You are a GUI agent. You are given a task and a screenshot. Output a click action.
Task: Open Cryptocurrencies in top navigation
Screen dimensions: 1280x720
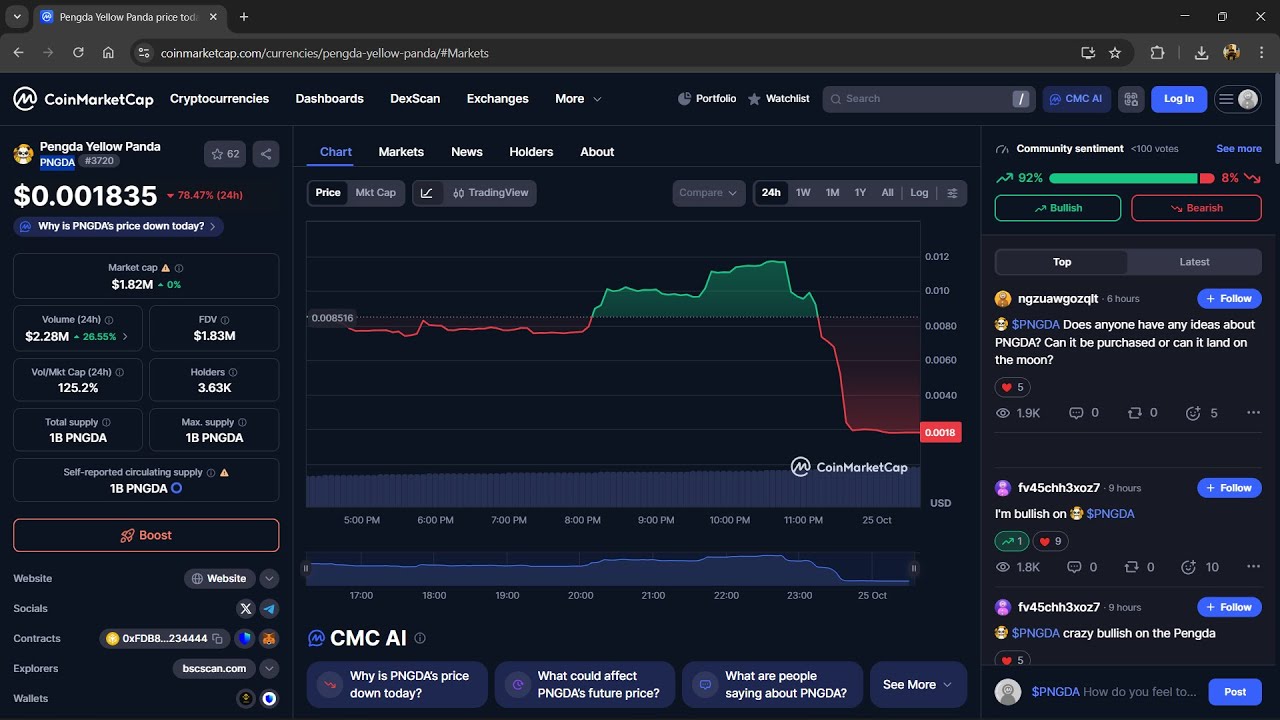tap(219, 99)
